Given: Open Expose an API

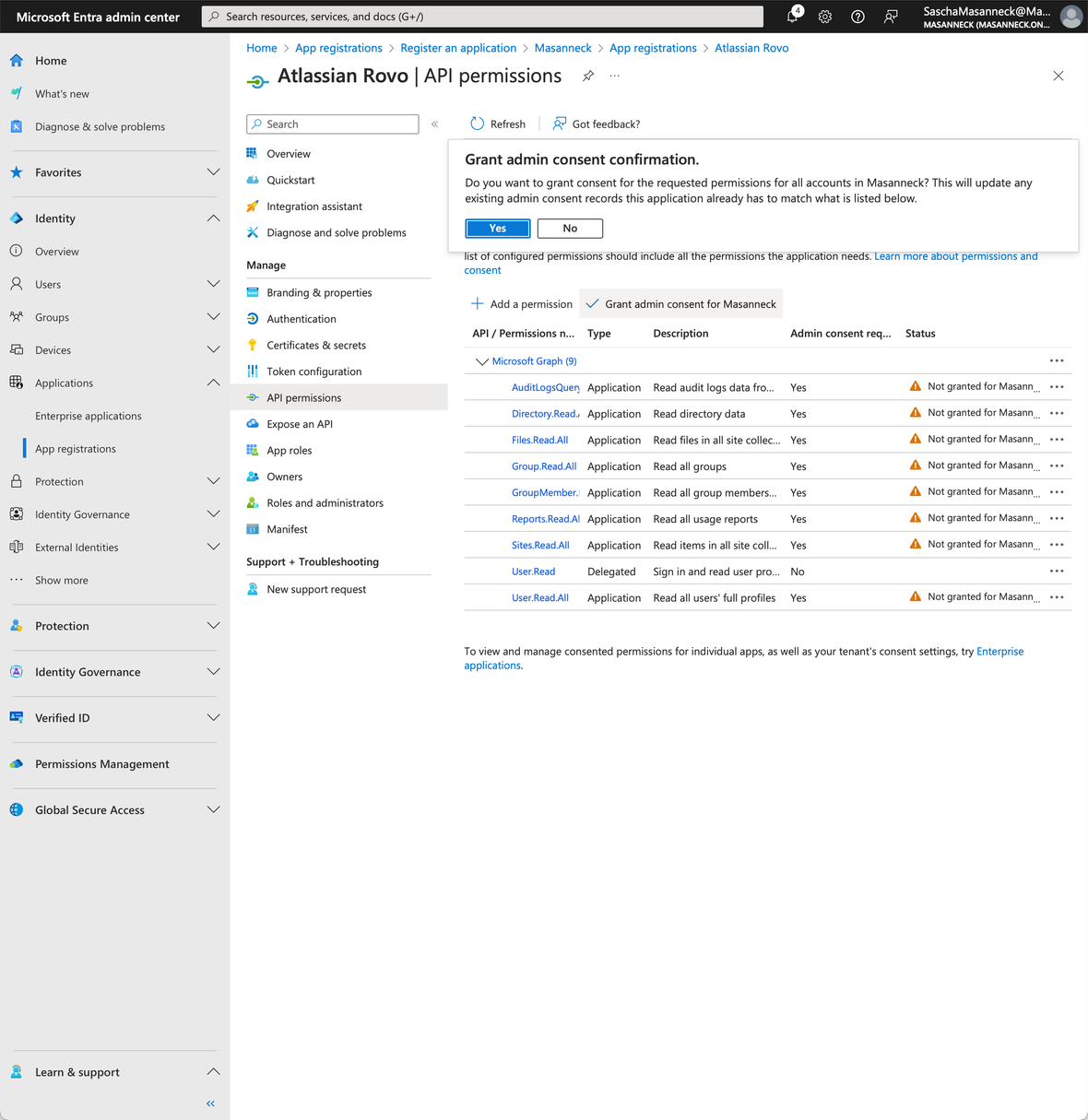Looking at the screenshot, I should [300, 423].
